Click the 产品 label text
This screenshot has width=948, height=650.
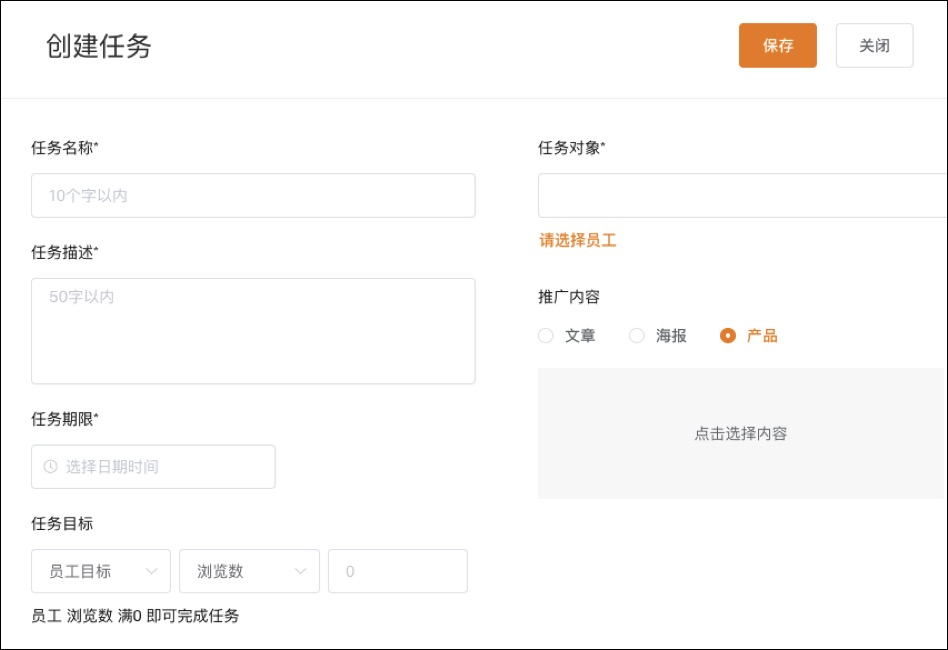(762, 336)
